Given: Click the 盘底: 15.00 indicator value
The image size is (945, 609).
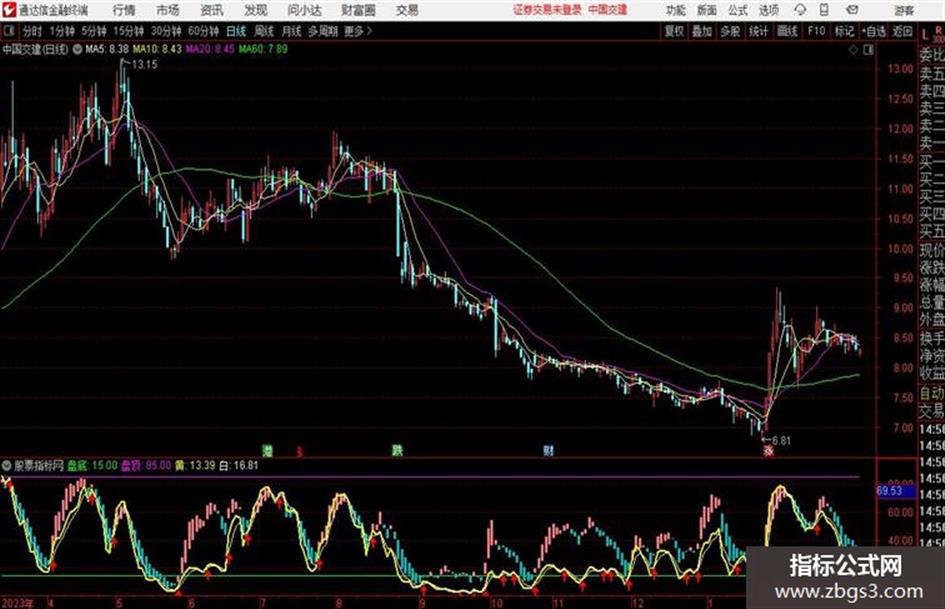Looking at the screenshot, I should (x=92, y=465).
